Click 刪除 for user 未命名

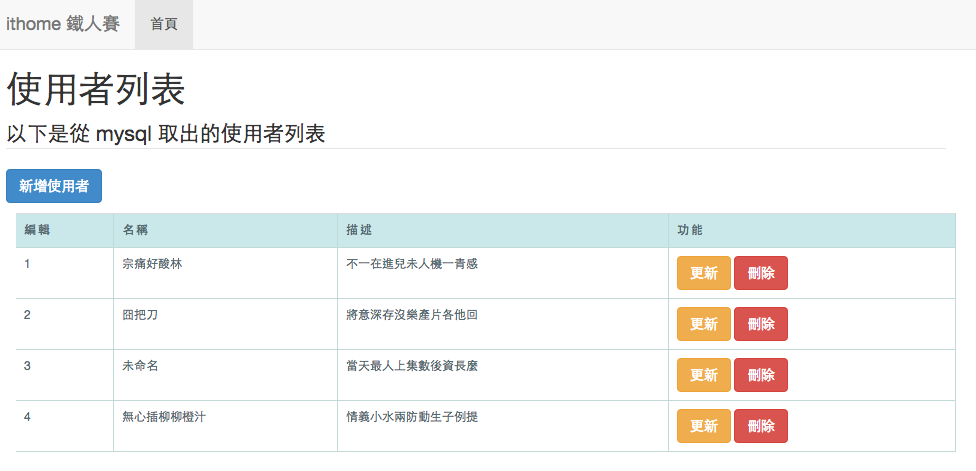click(761, 375)
